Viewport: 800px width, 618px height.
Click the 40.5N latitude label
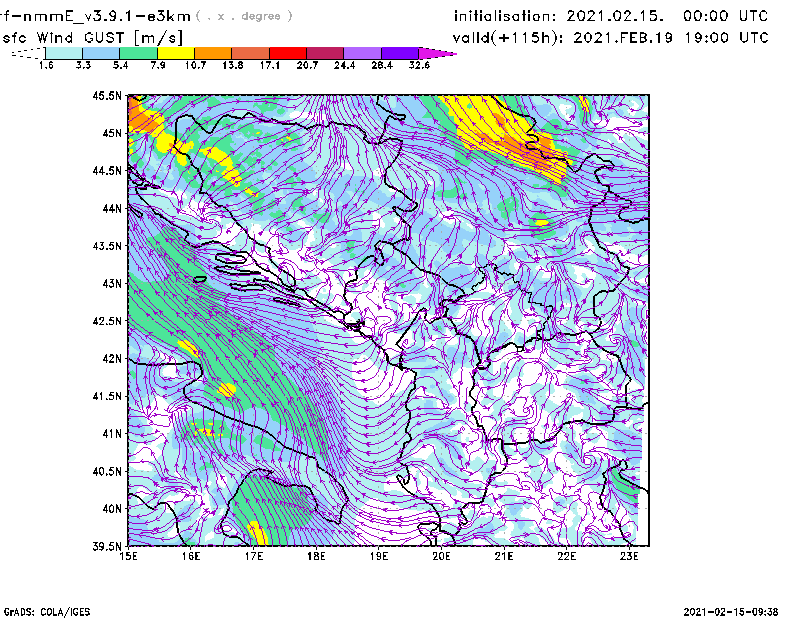(x=107, y=471)
